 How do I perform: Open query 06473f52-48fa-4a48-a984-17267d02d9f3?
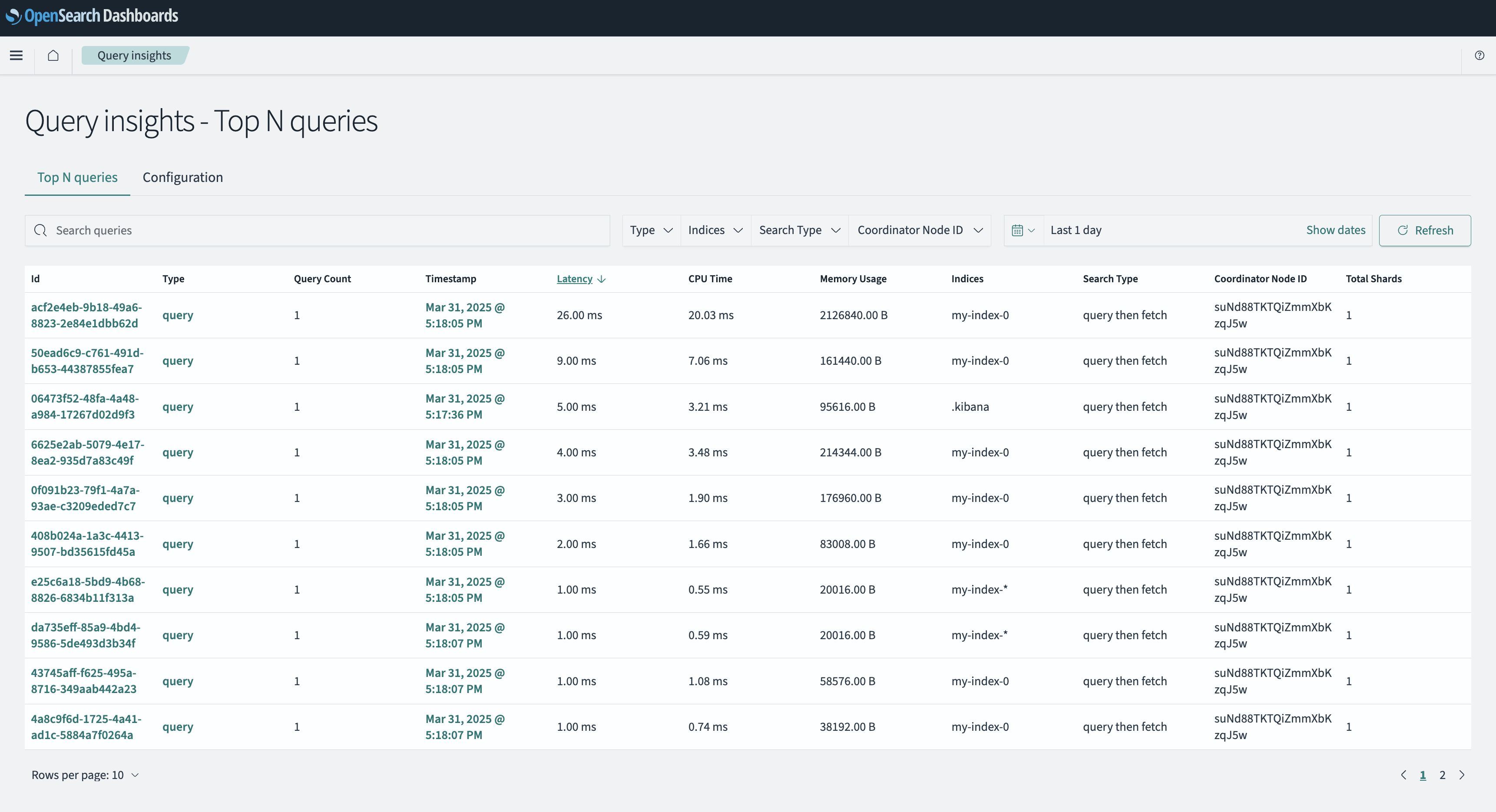click(x=85, y=407)
